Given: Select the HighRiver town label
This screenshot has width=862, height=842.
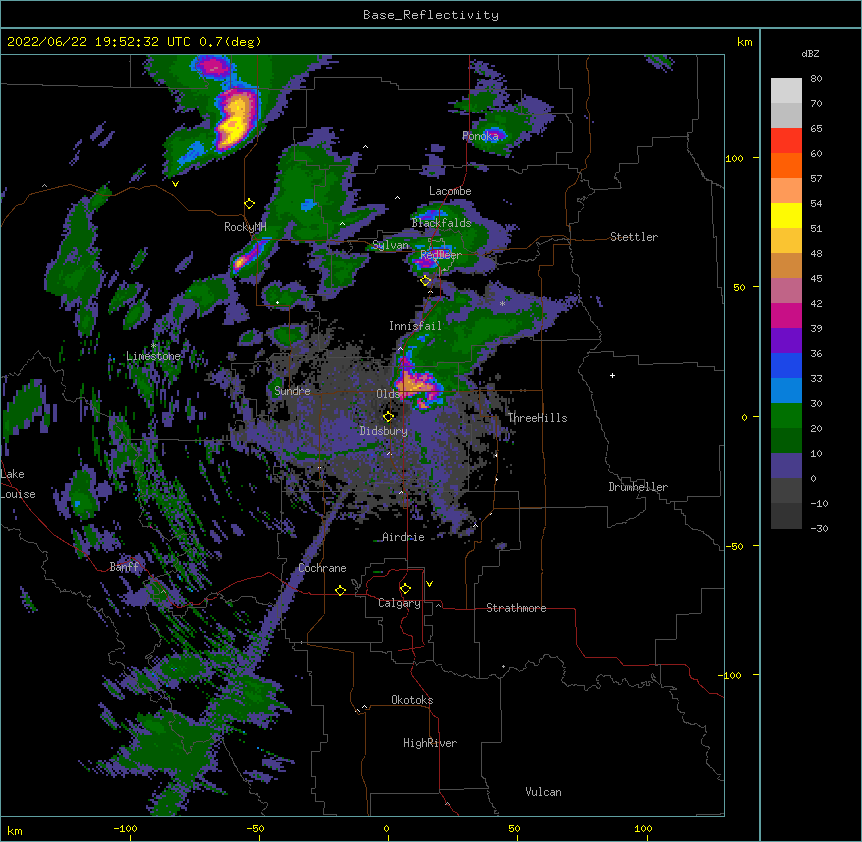Looking at the screenshot, I should pos(430,743).
